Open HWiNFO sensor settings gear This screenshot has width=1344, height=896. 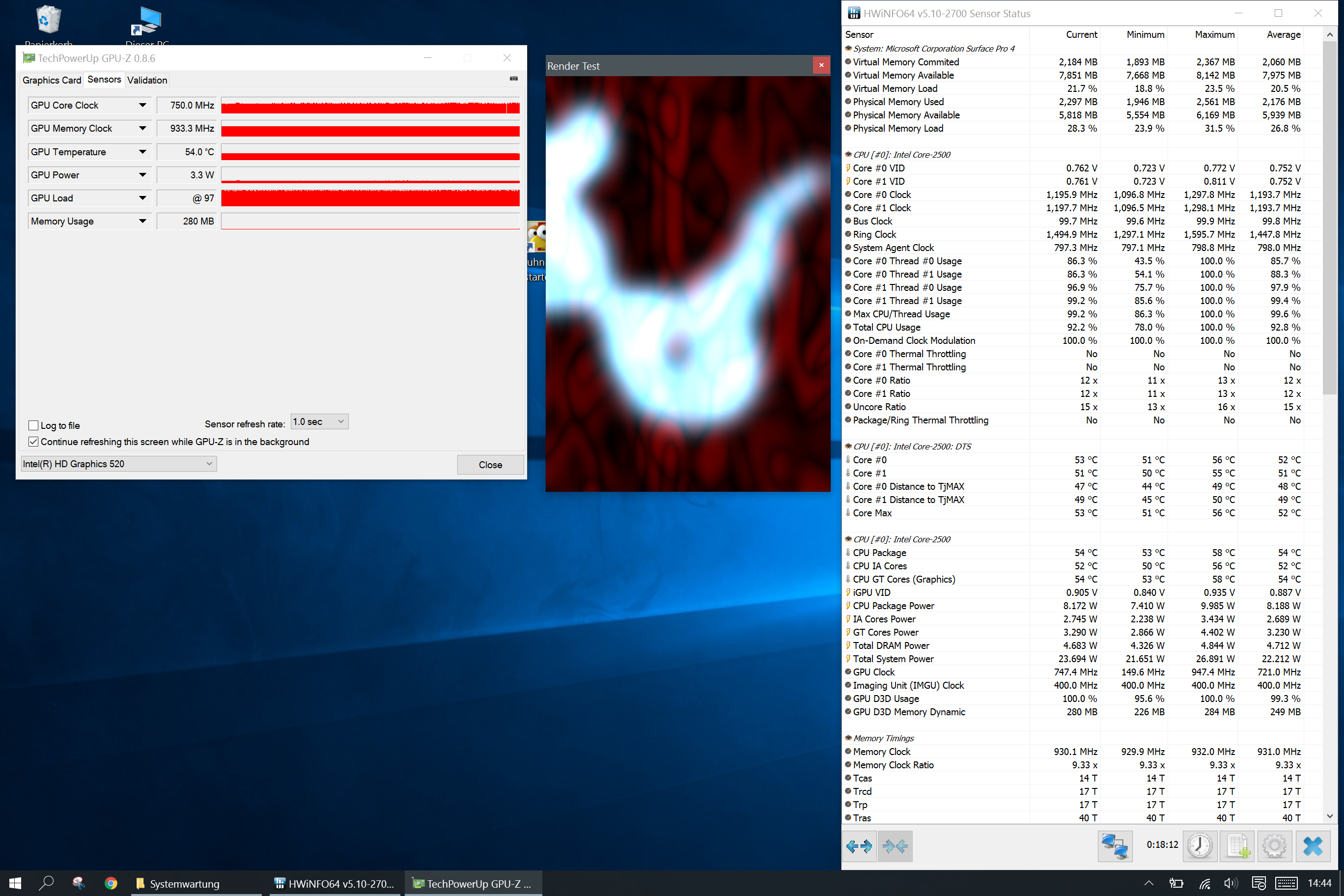(1274, 846)
